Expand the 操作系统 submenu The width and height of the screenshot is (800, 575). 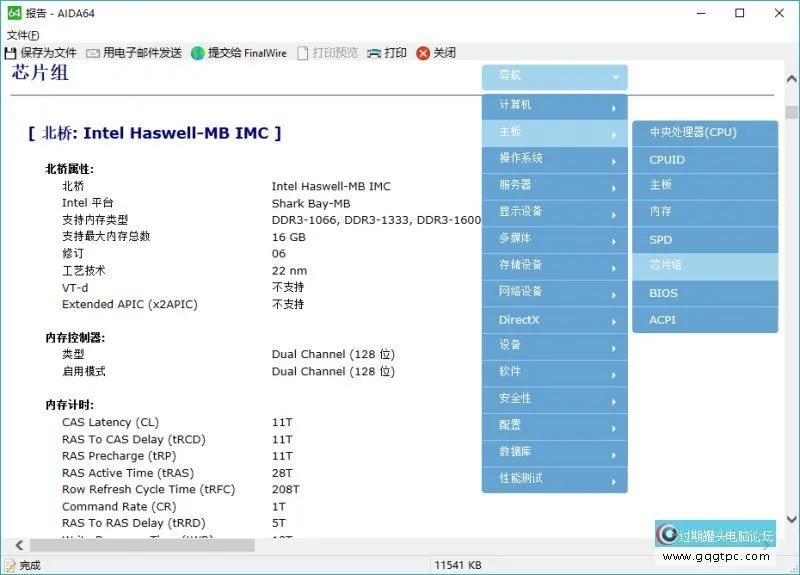coord(554,158)
